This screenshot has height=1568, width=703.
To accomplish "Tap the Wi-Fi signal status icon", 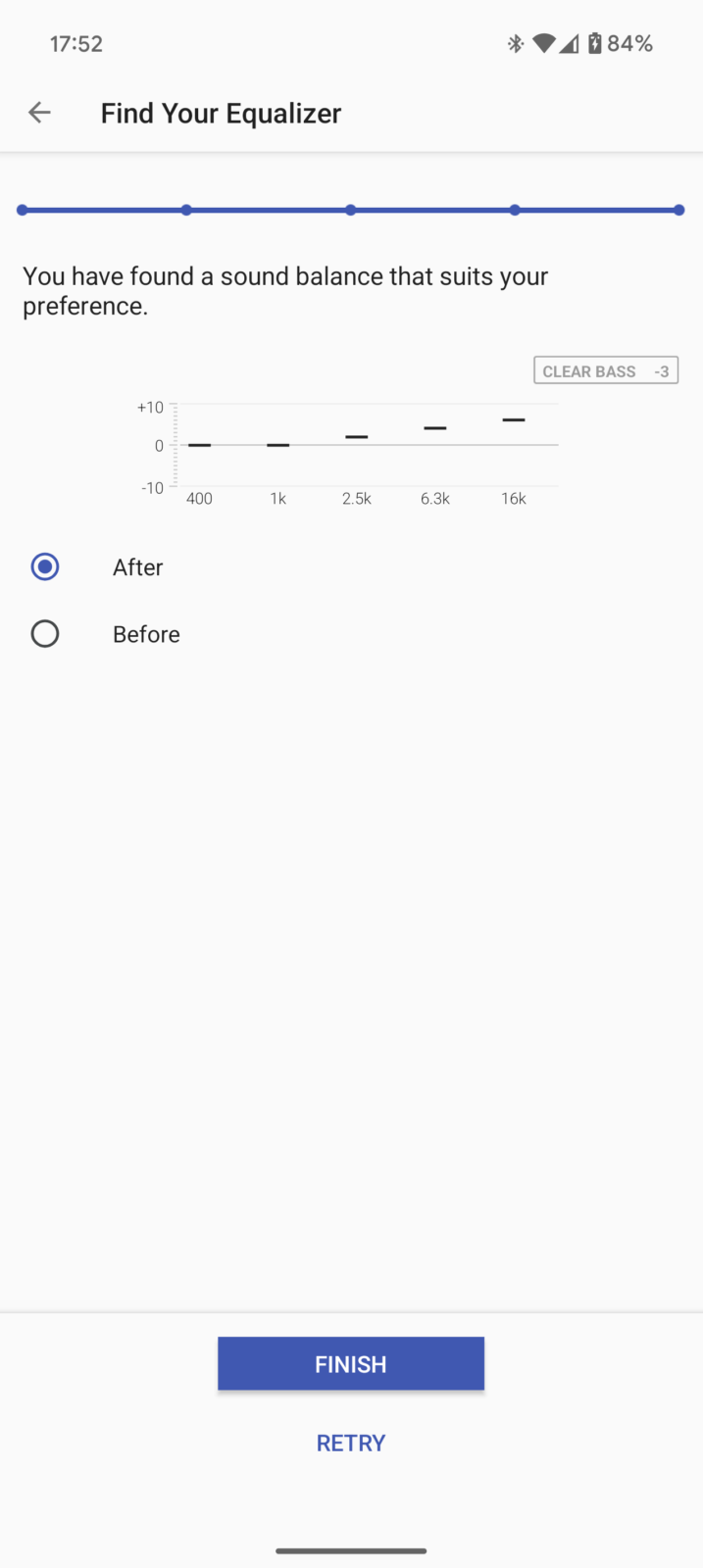I will (543, 43).
